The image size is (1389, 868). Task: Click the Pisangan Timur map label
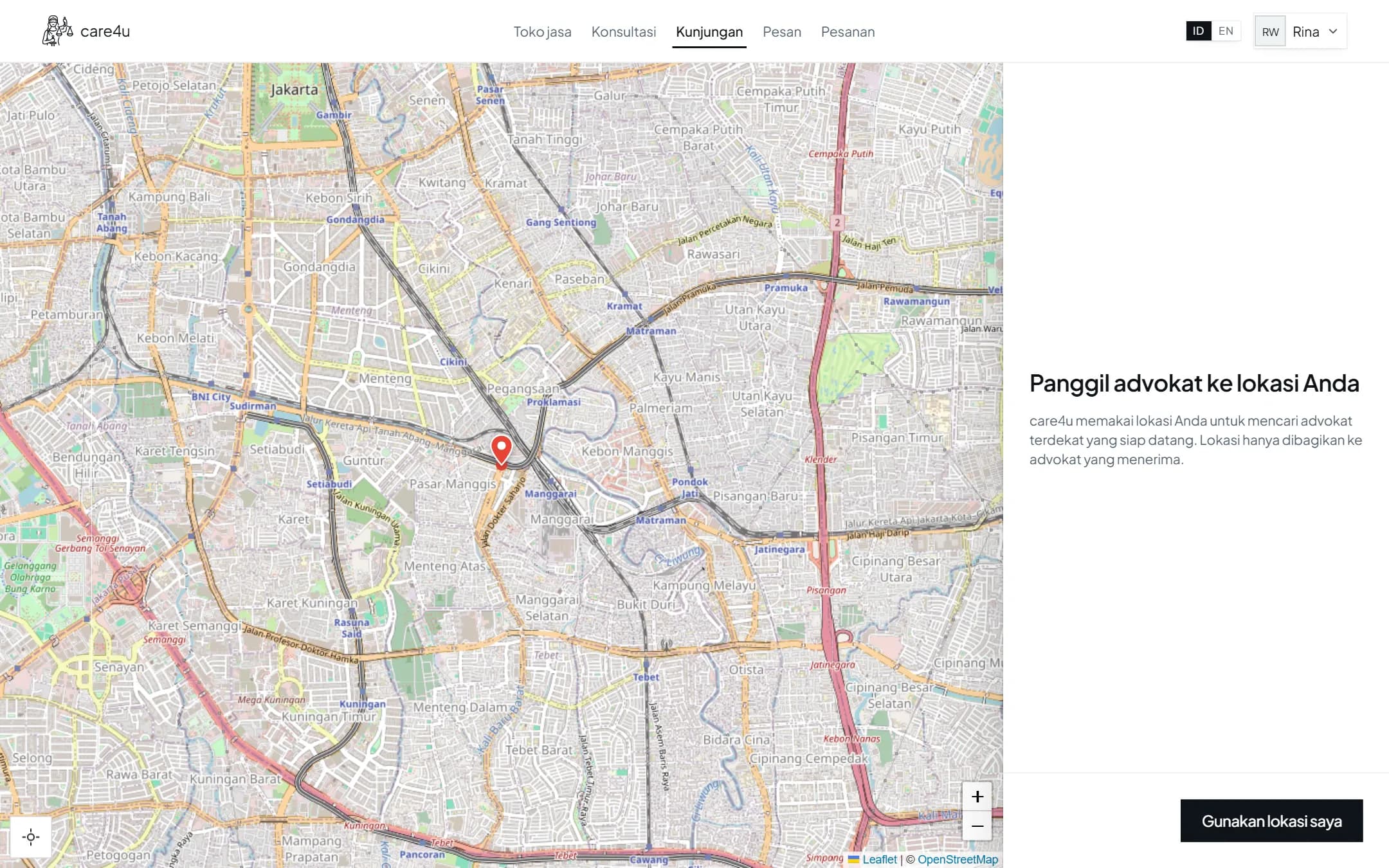pyautogui.click(x=896, y=438)
